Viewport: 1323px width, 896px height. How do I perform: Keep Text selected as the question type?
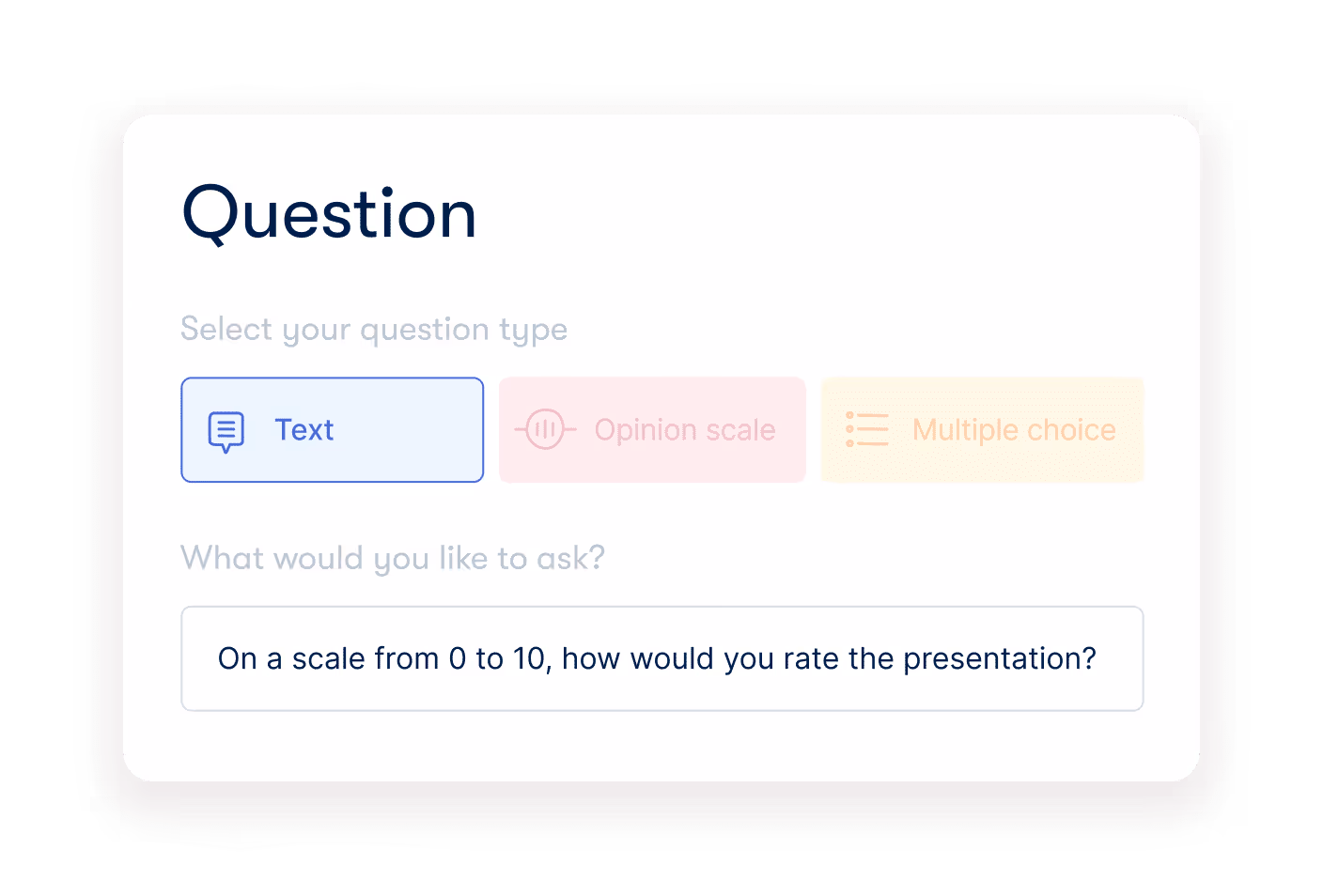click(x=332, y=430)
